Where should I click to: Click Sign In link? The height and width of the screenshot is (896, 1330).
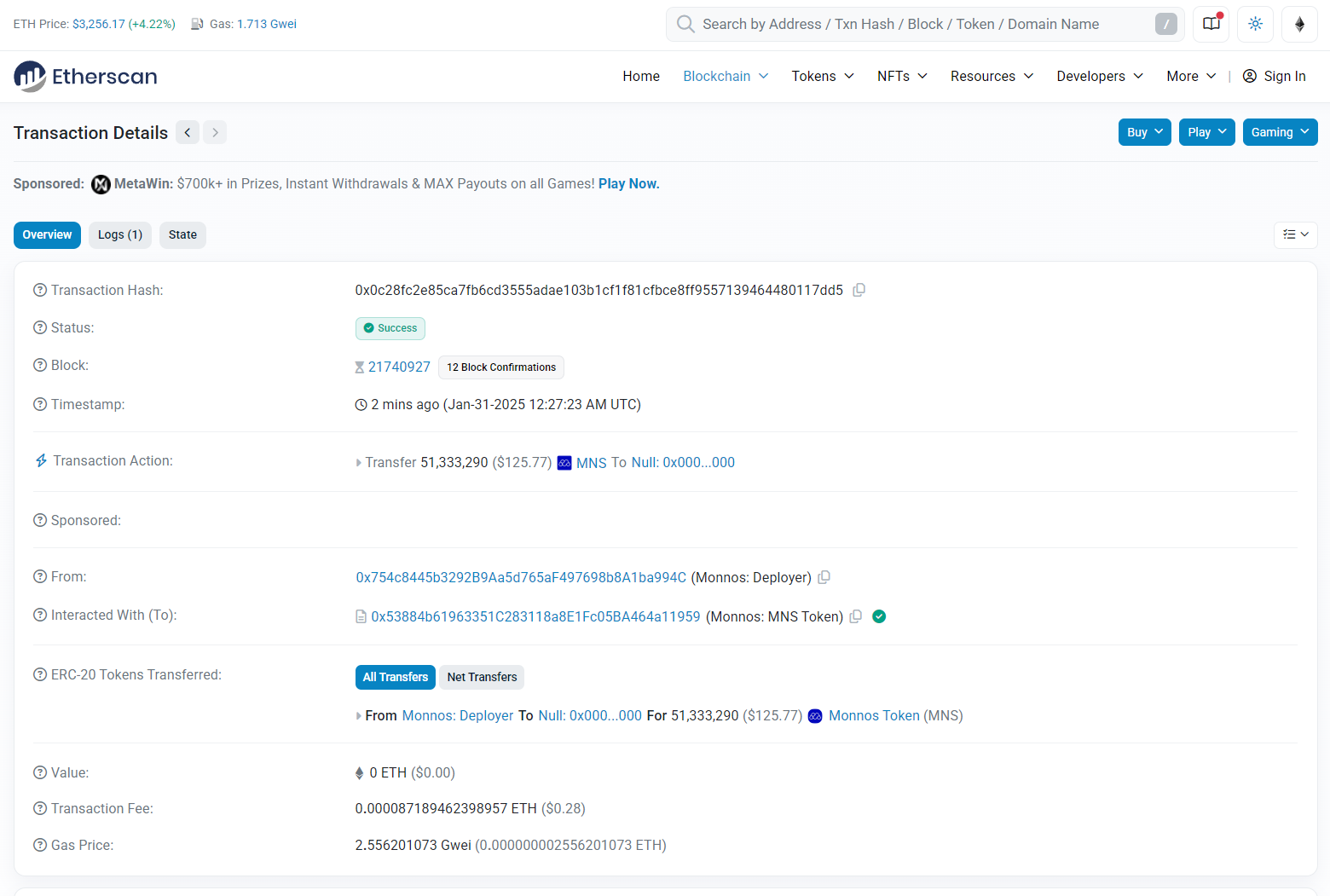pos(1275,76)
